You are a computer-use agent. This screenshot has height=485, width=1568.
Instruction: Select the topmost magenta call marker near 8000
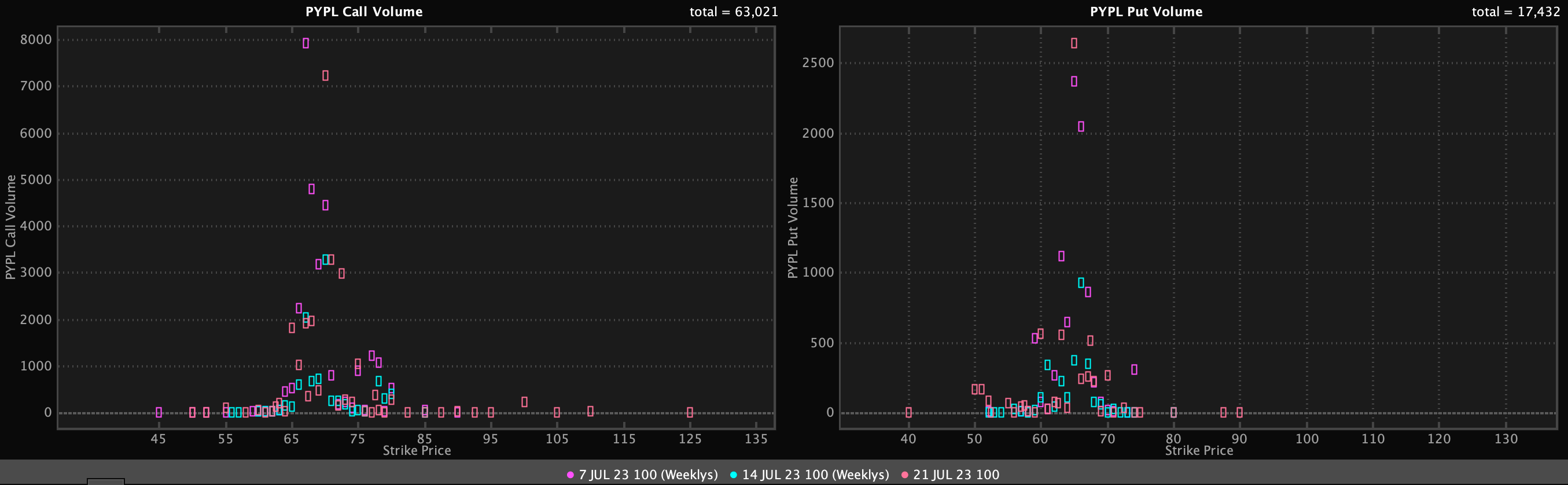(305, 43)
